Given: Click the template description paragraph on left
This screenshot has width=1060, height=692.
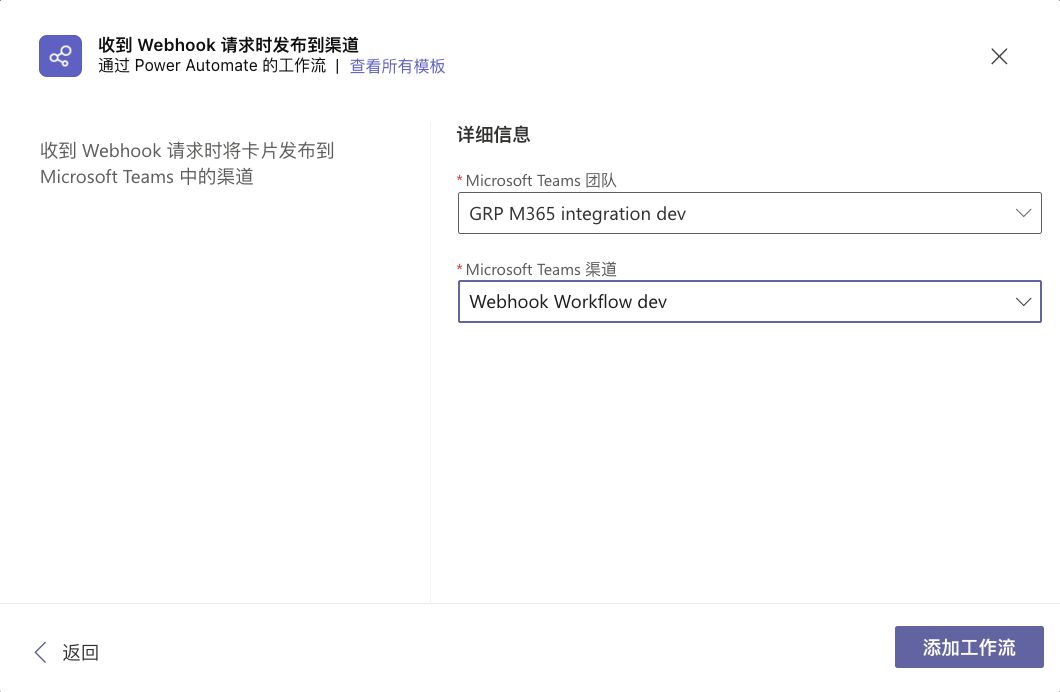Looking at the screenshot, I should pos(187,164).
